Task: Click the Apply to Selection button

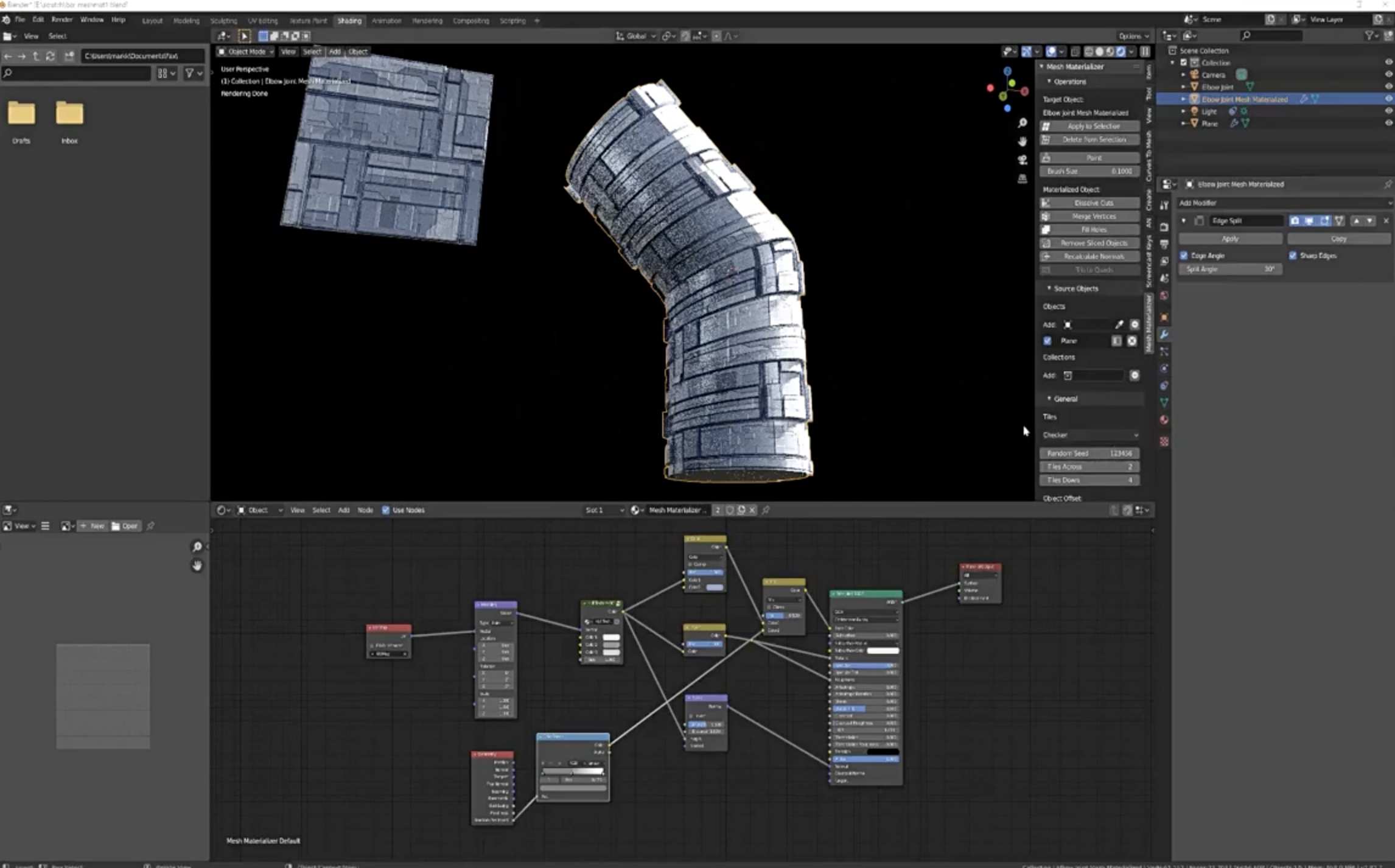Action: tap(1093, 126)
